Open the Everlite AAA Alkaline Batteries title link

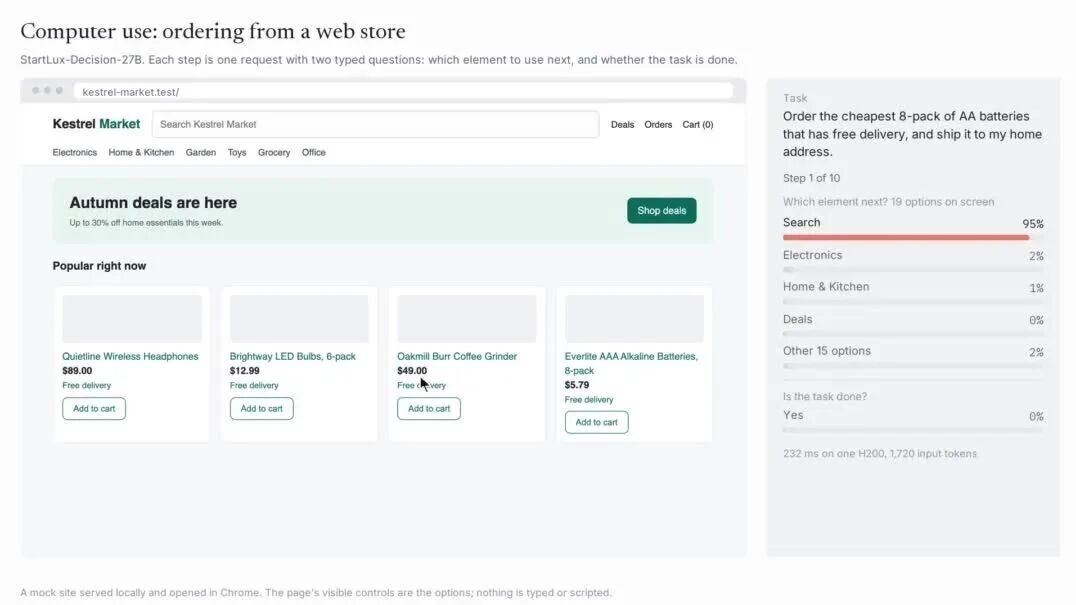coord(631,364)
